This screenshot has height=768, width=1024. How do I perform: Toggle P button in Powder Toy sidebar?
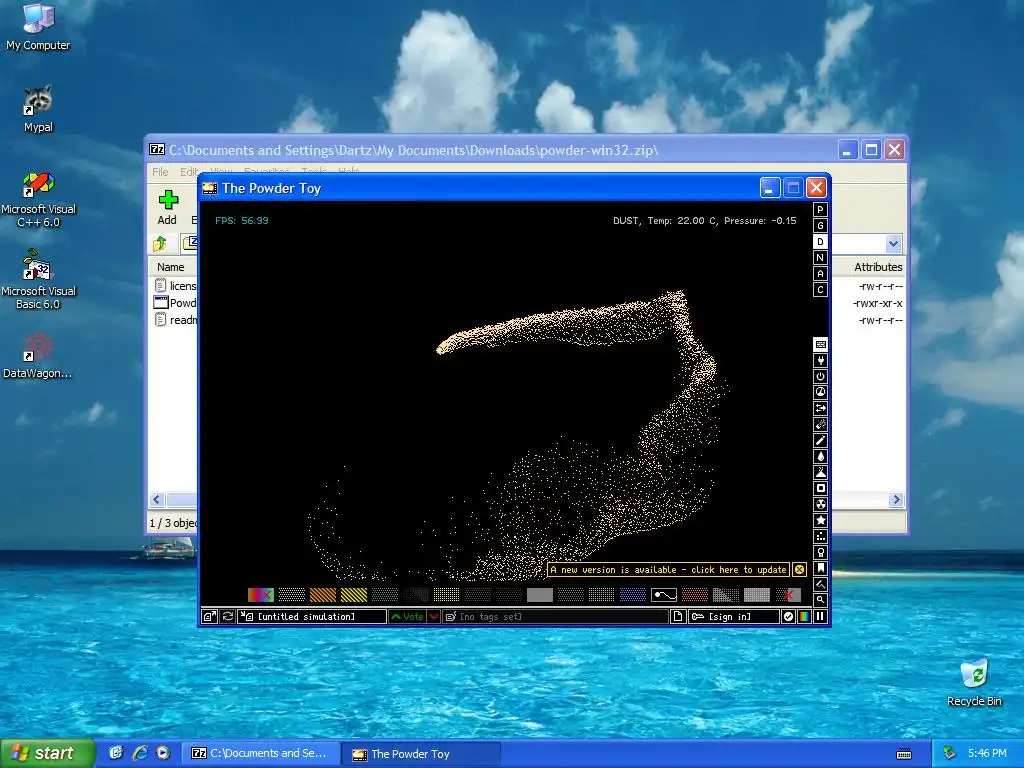click(820, 210)
